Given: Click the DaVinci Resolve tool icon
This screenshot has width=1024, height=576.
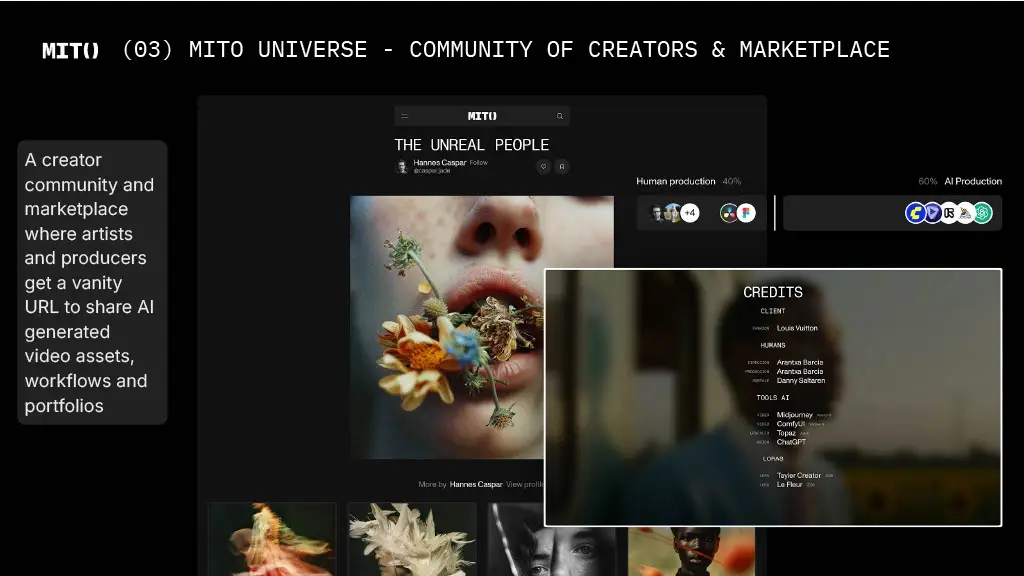Looking at the screenshot, I should pos(729,213).
